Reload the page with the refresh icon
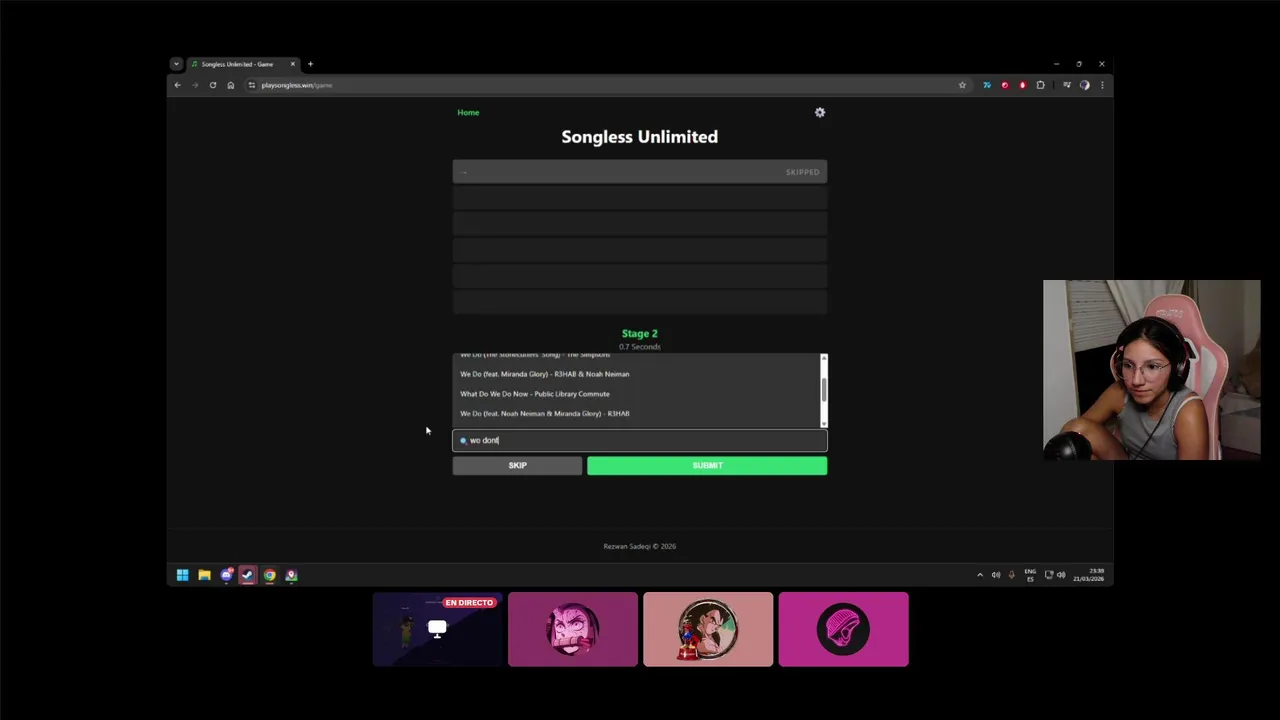Image resolution: width=1280 pixels, height=720 pixels. click(x=213, y=85)
